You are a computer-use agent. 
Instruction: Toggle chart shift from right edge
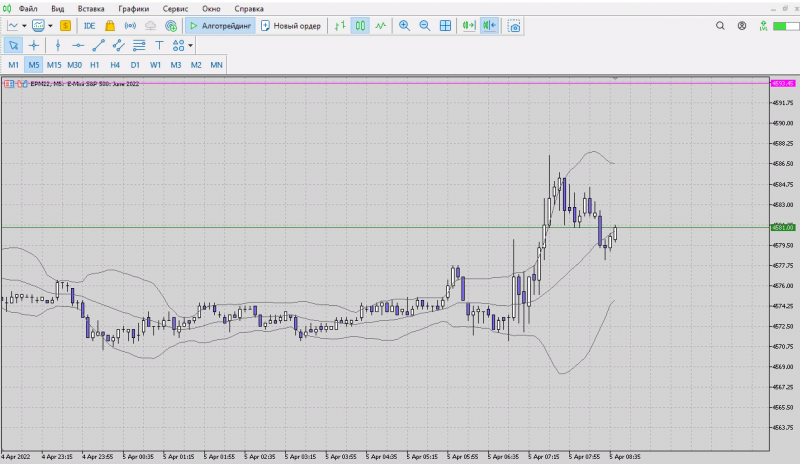[489, 26]
